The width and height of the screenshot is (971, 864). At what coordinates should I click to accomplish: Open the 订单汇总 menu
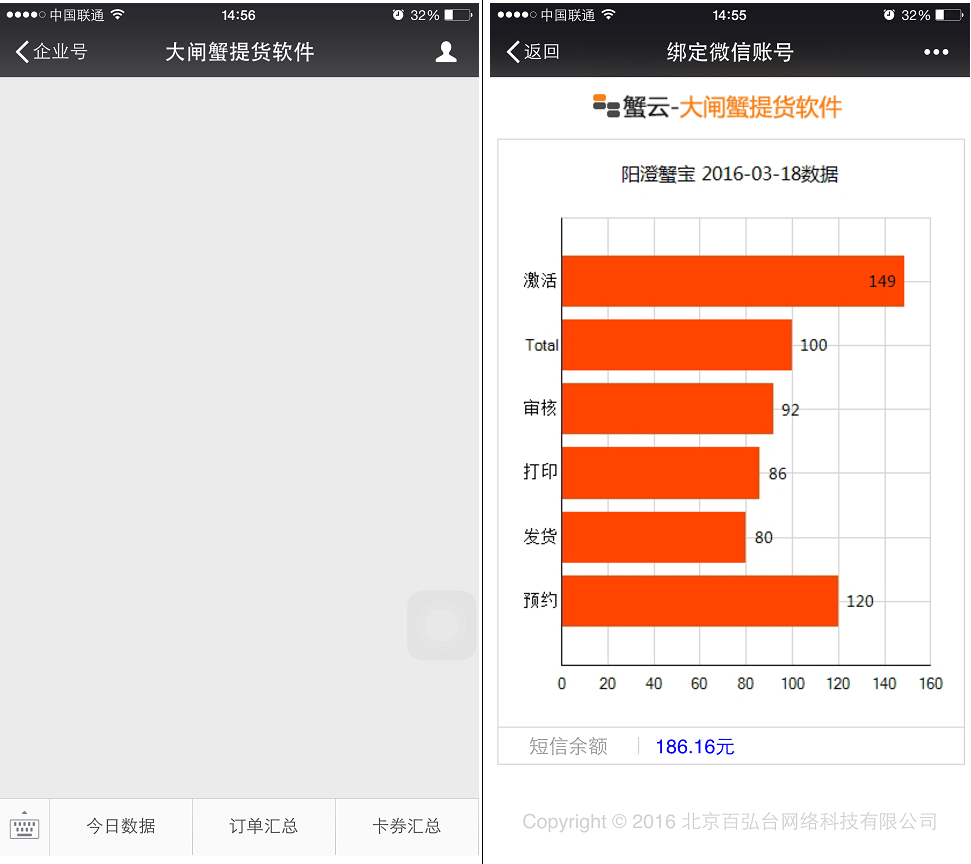264,826
